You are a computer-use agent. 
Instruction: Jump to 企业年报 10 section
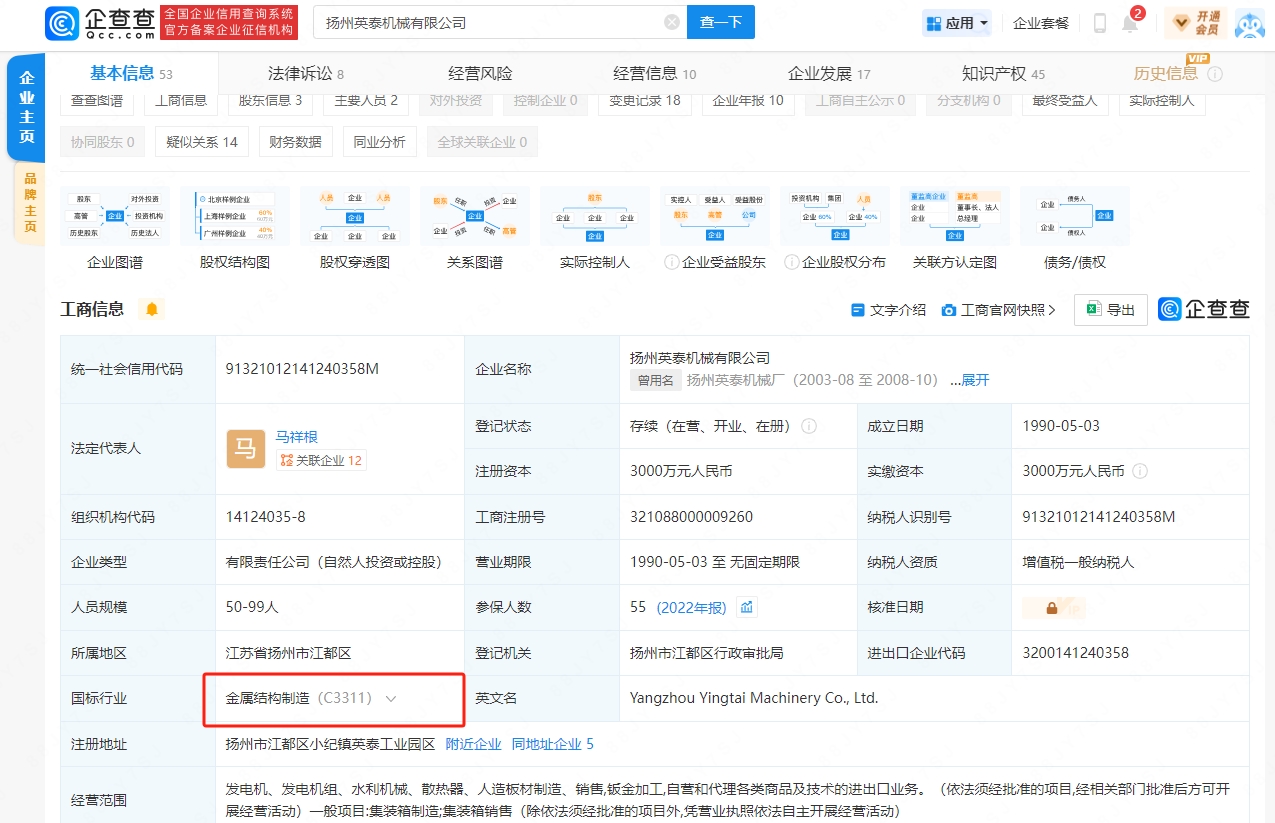748,101
